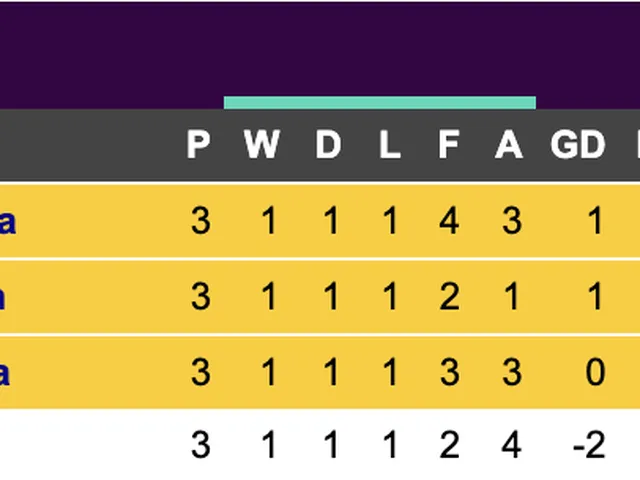Click the teal active tab indicator bar
Image resolution: width=640 pixels, height=480 pixels.
[x=380, y=103]
